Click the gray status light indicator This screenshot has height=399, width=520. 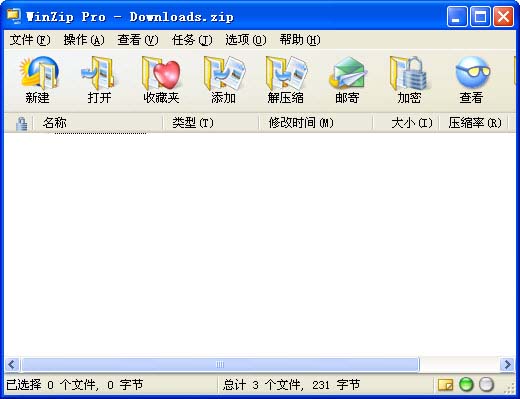coord(486,384)
